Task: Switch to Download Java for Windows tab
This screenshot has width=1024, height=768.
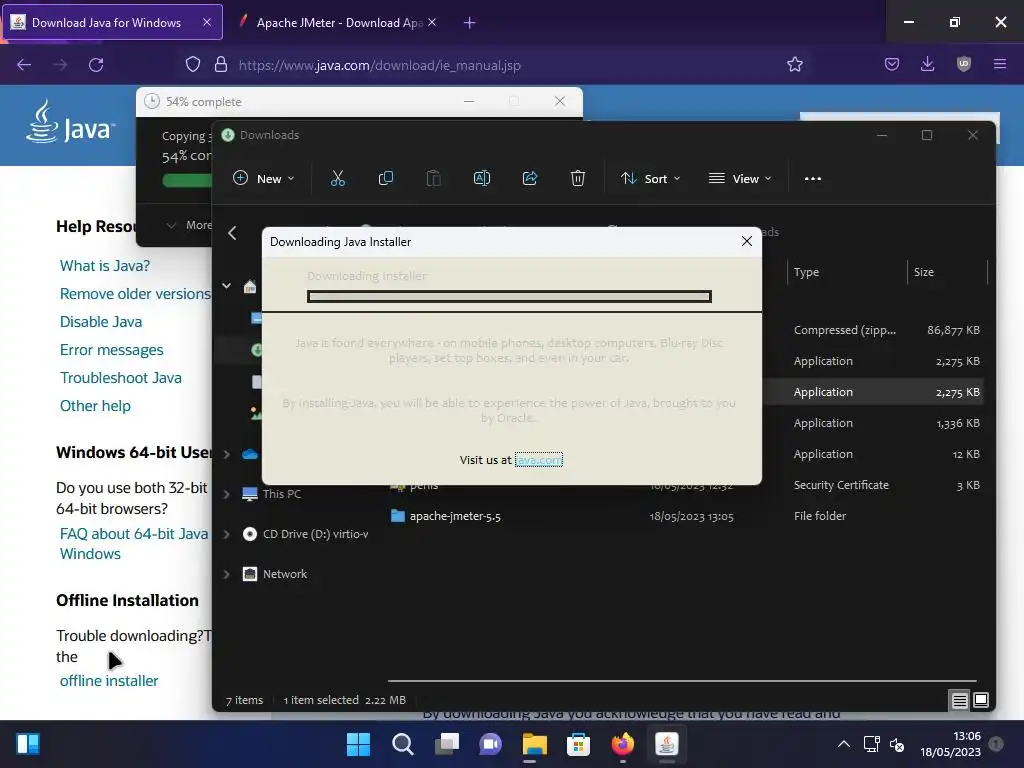Action: pyautogui.click(x=112, y=22)
